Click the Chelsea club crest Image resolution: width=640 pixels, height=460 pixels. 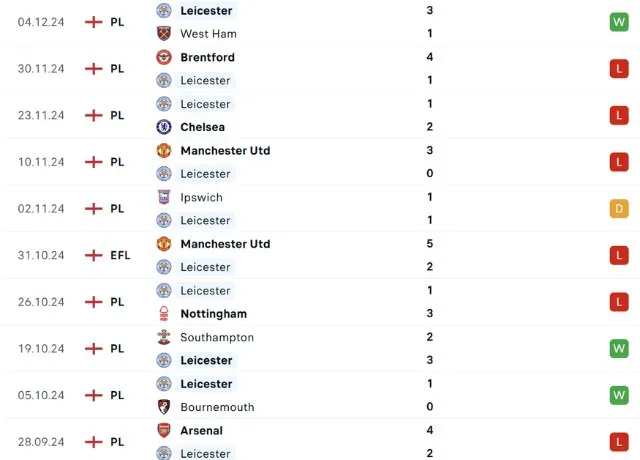pos(164,127)
